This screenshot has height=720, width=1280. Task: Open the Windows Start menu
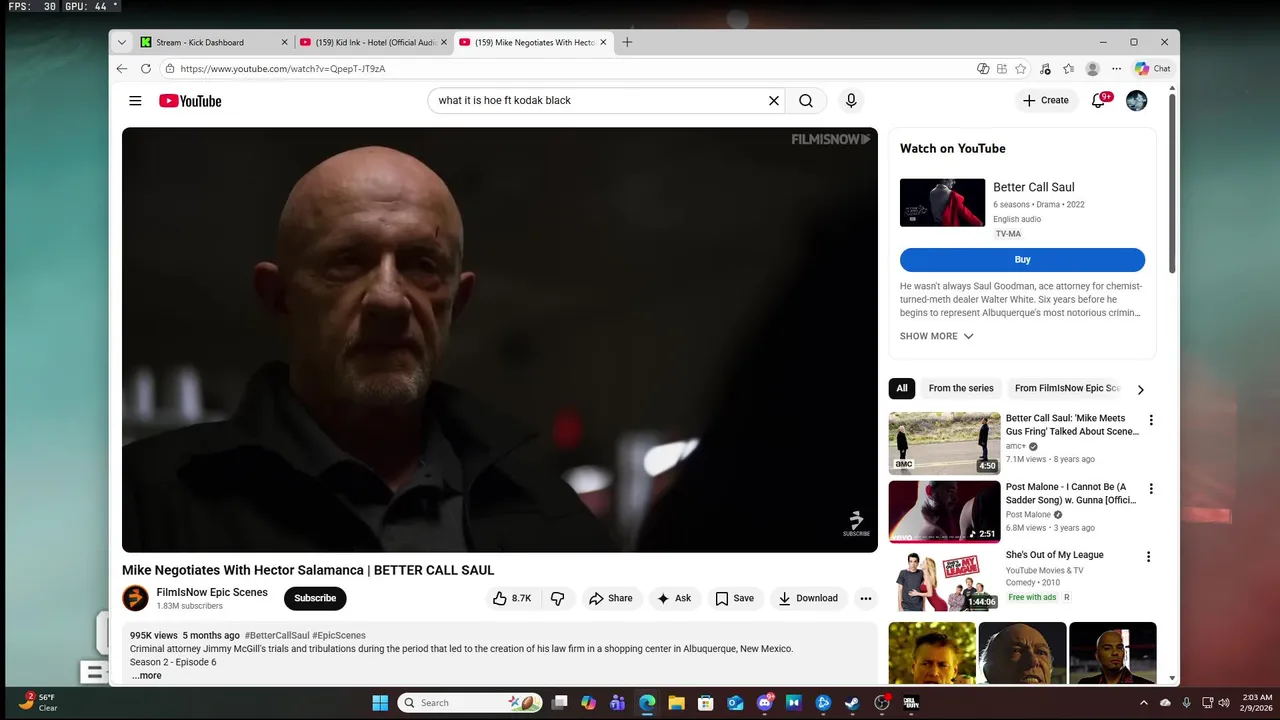(380, 703)
